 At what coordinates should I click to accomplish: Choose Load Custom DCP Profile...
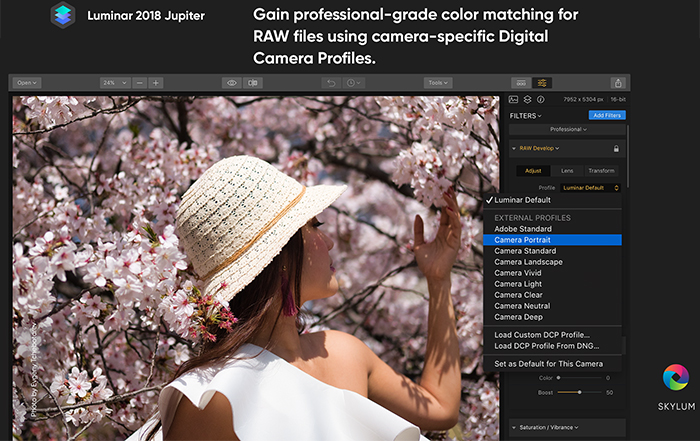(x=553, y=335)
